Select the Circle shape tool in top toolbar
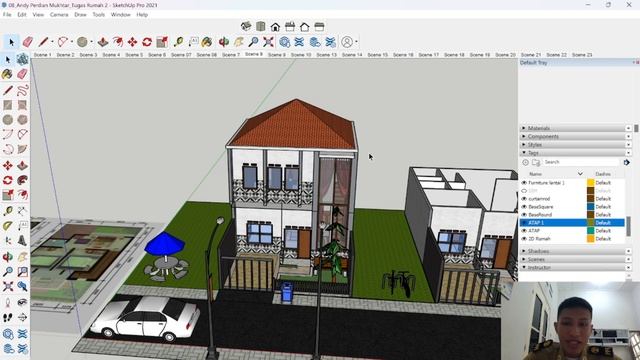The image size is (640, 360). click(x=82, y=42)
